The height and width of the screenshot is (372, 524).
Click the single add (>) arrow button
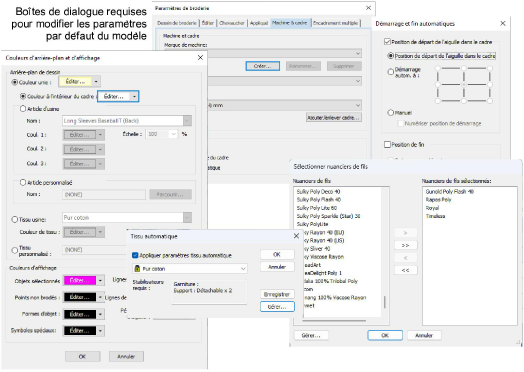(x=406, y=233)
